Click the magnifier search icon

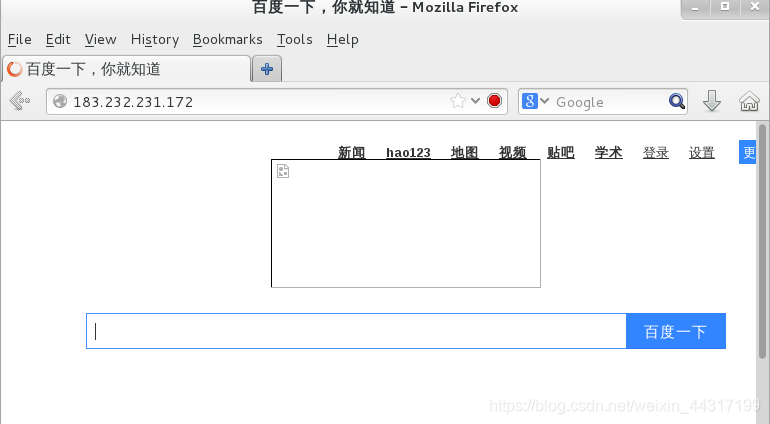point(677,101)
